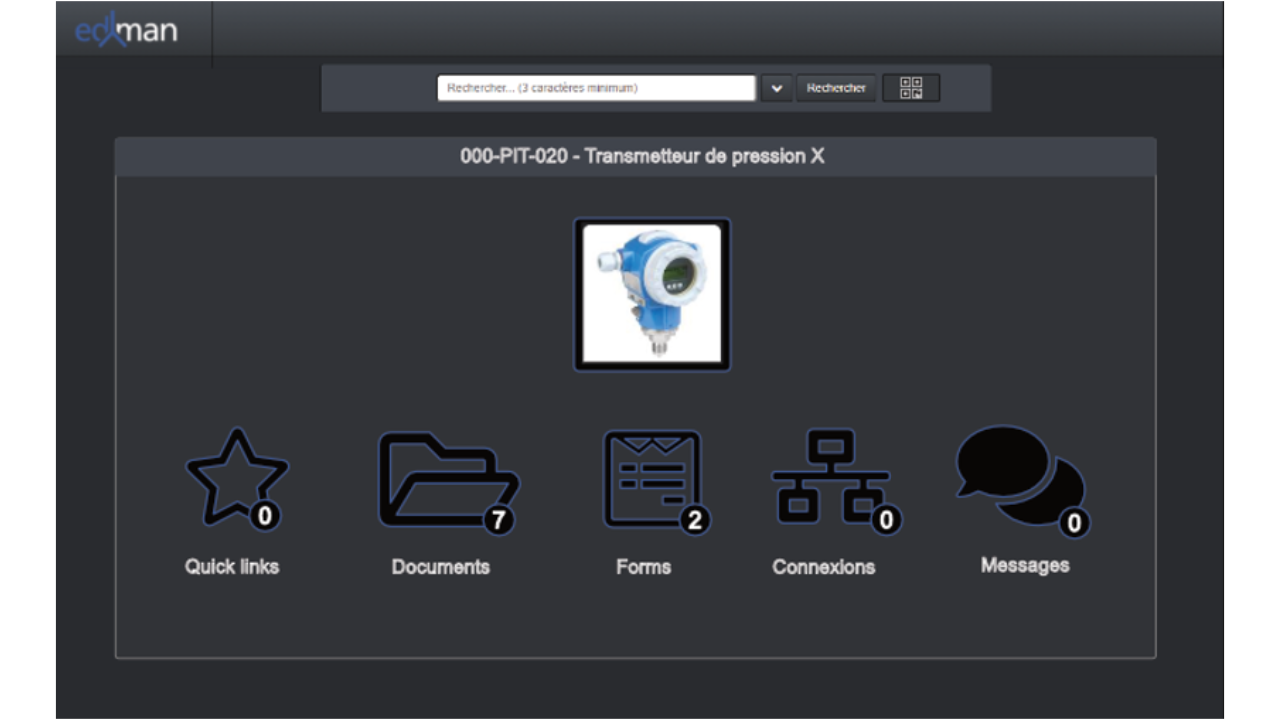1280x720 pixels.
Task: Open the Quick links star icon
Action: click(237, 478)
